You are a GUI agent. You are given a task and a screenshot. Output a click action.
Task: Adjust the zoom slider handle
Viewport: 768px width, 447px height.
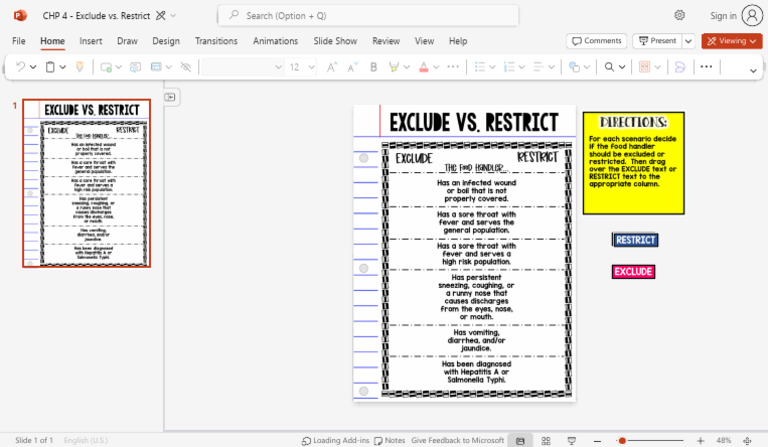click(x=622, y=441)
